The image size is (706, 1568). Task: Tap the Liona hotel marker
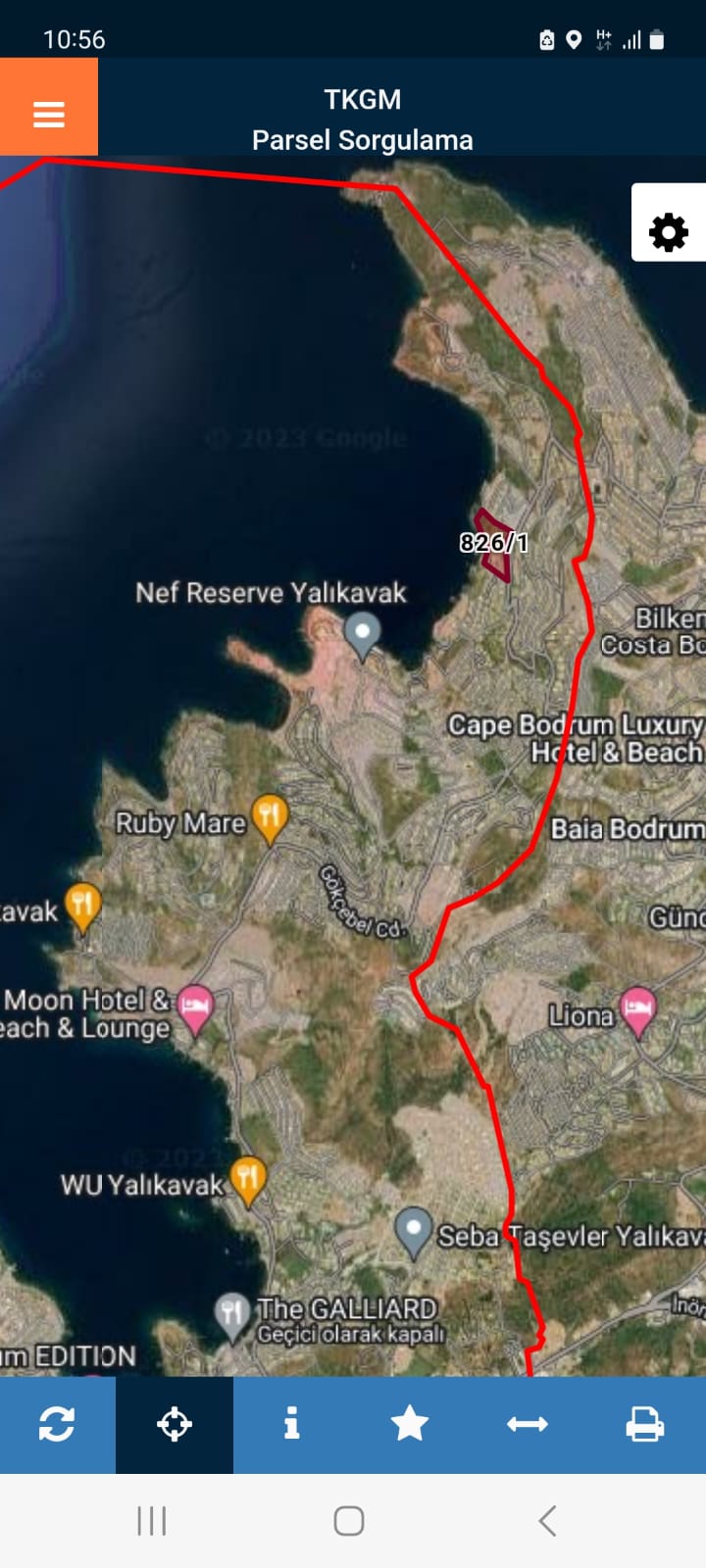pyautogui.click(x=638, y=1009)
